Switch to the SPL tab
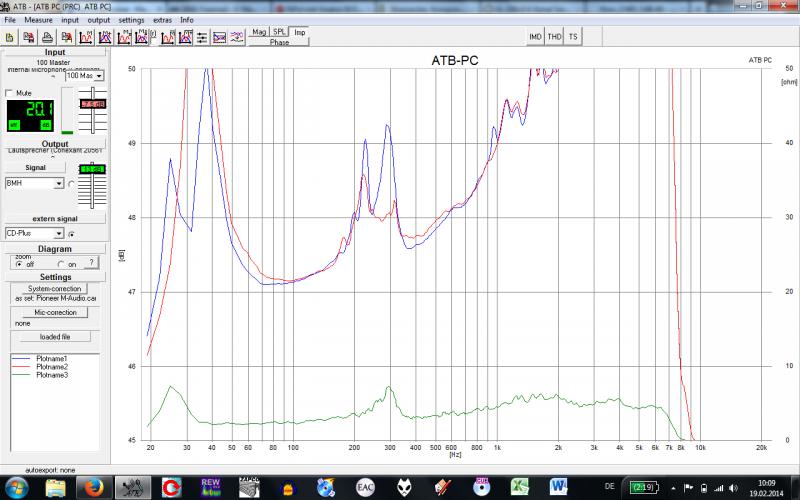This screenshot has height=500, width=800. pos(280,32)
